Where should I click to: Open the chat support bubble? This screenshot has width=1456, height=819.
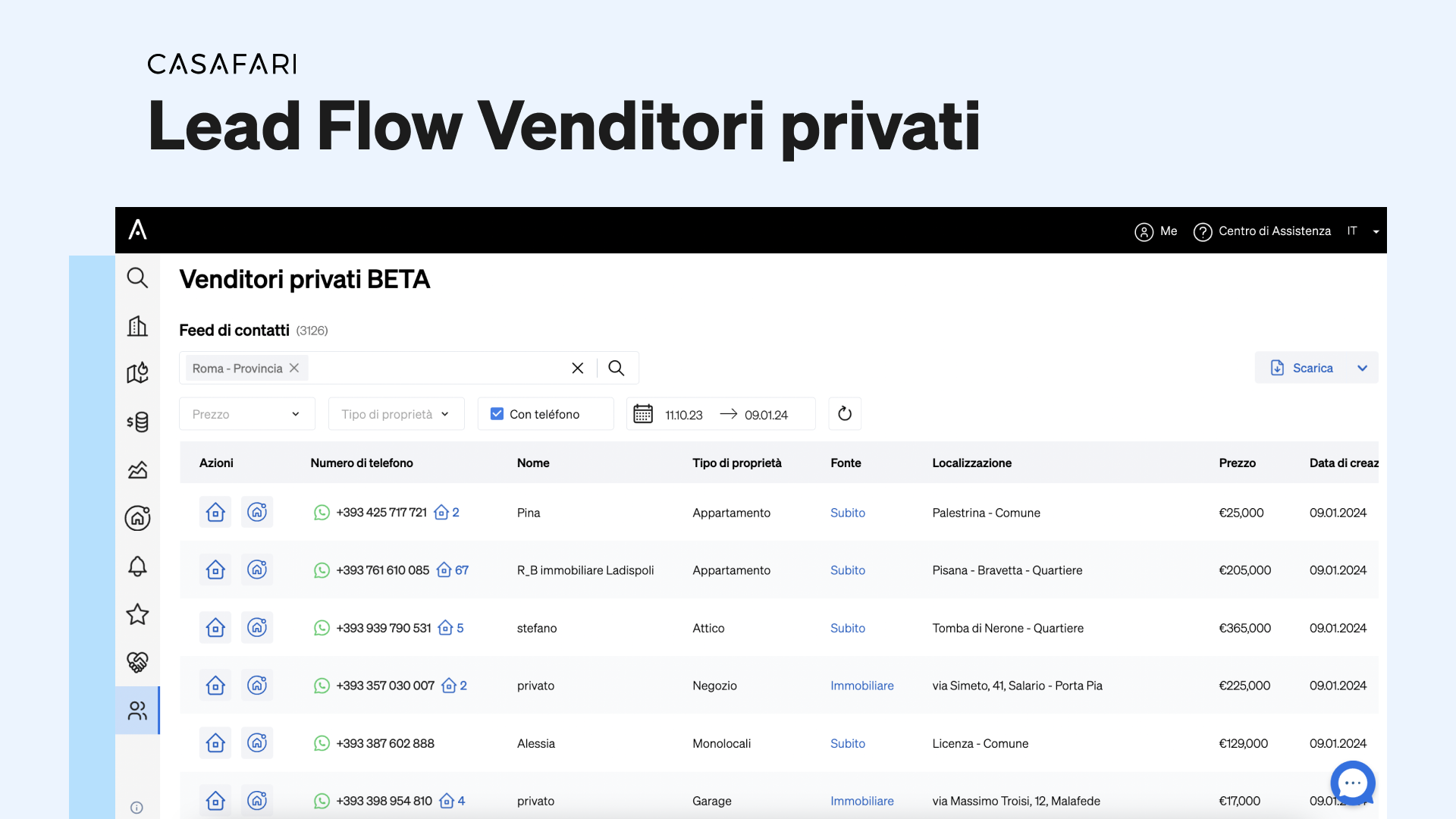1353,783
